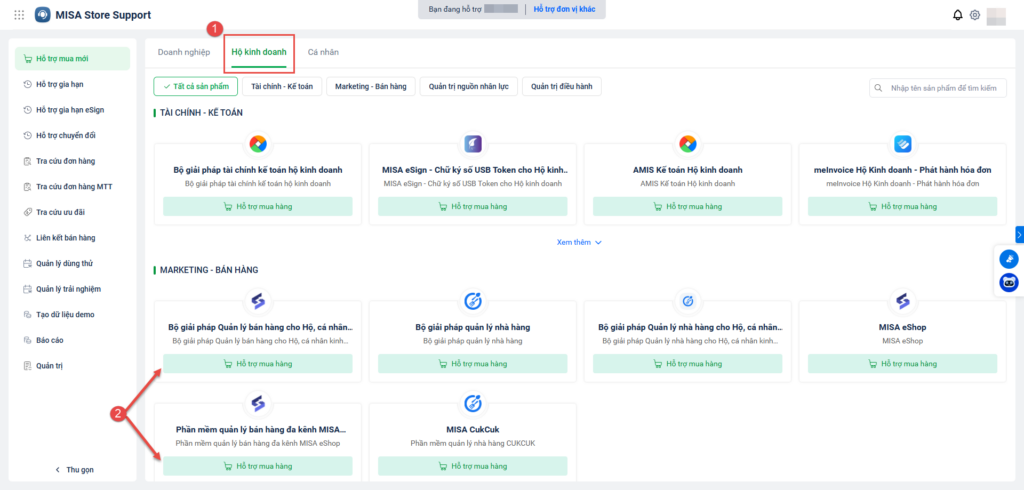Click the blue pen floating icon
The image size is (1024, 490).
click(x=1009, y=259)
